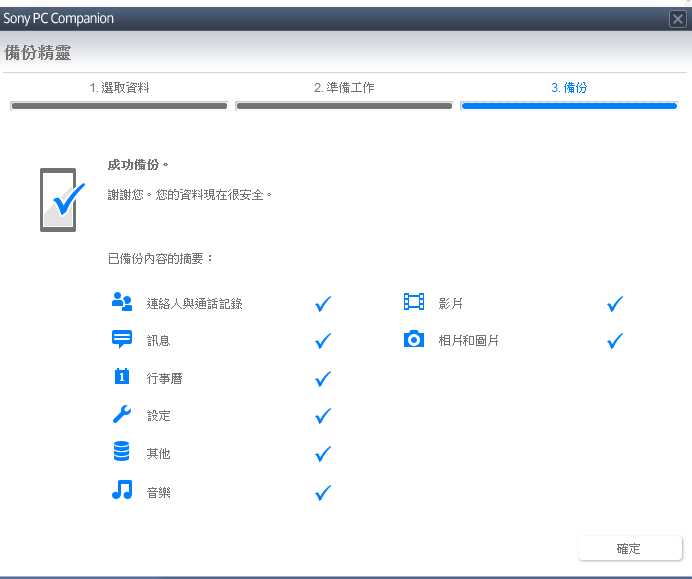The height and width of the screenshot is (579, 692).
Task: Click checkmark beside 連絡人與通話記錄
Action: pyautogui.click(x=323, y=304)
